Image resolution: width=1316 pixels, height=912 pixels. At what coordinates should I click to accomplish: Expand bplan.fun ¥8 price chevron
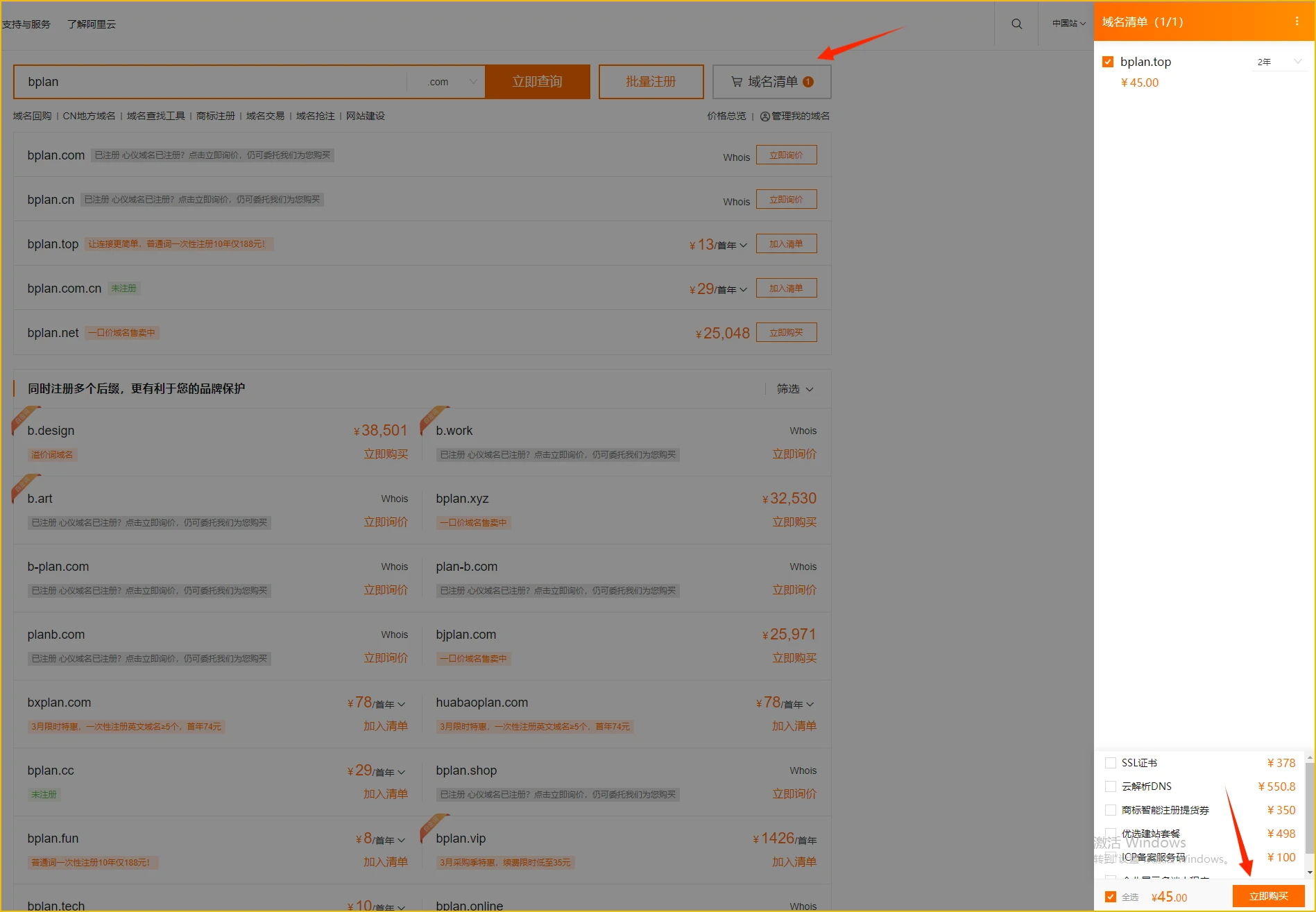pos(401,841)
